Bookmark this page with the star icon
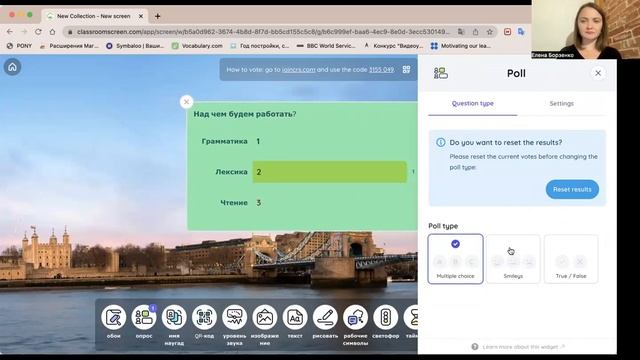The width and height of the screenshot is (640, 360). 490,31
